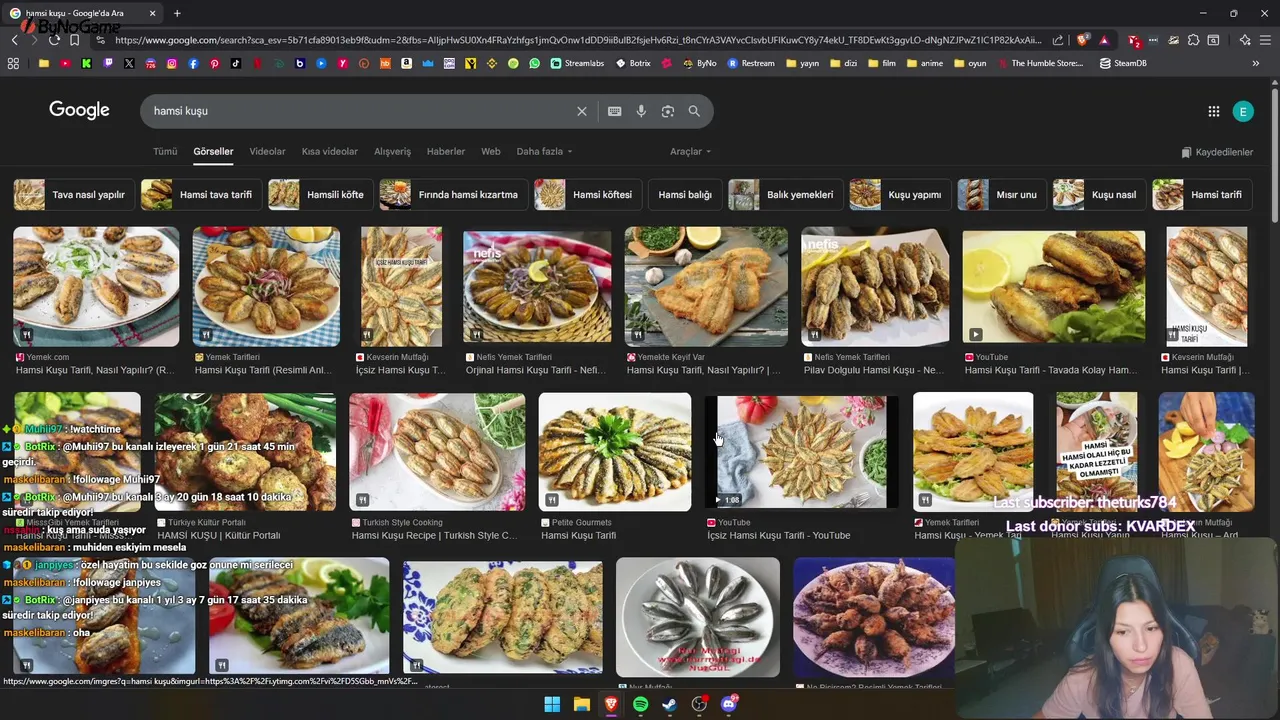The height and width of the screenshot is (720, 1280).
Task: Switch to the 'Kısa videolar' tab
Action: click(330, 152)
